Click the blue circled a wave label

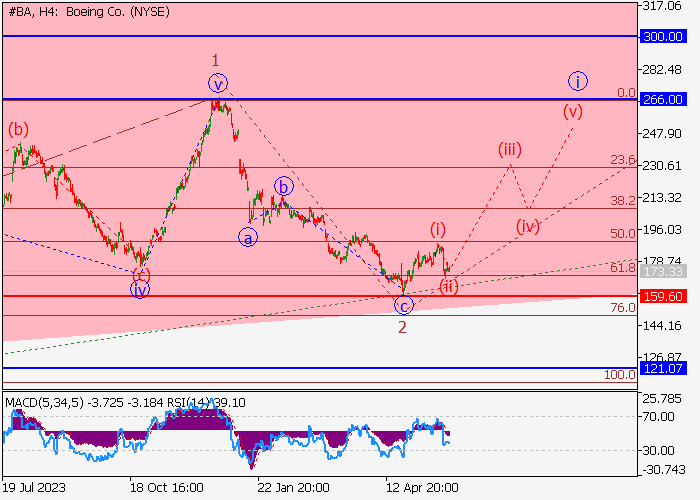(247, 237)
